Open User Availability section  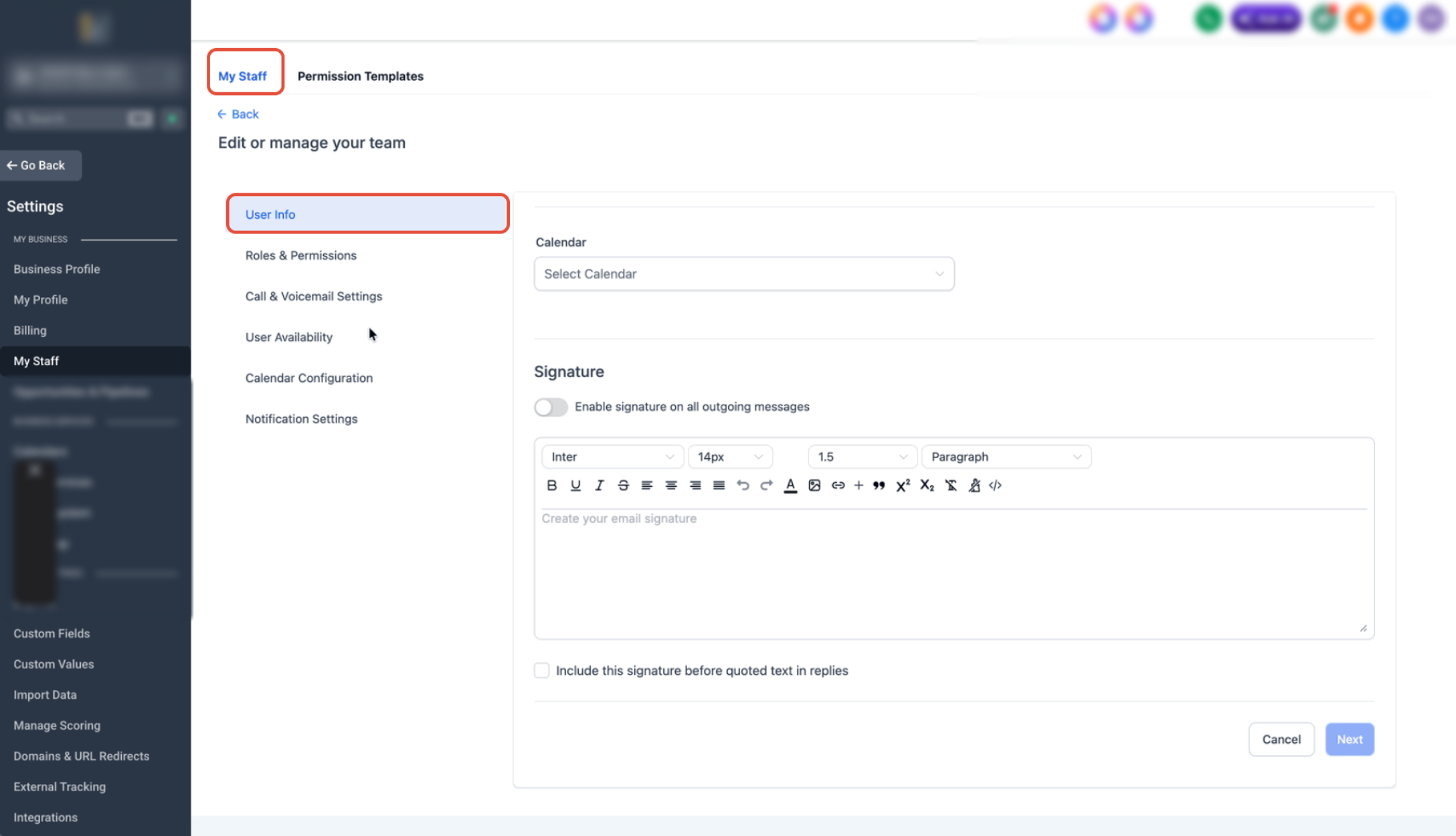click(288, 337)
